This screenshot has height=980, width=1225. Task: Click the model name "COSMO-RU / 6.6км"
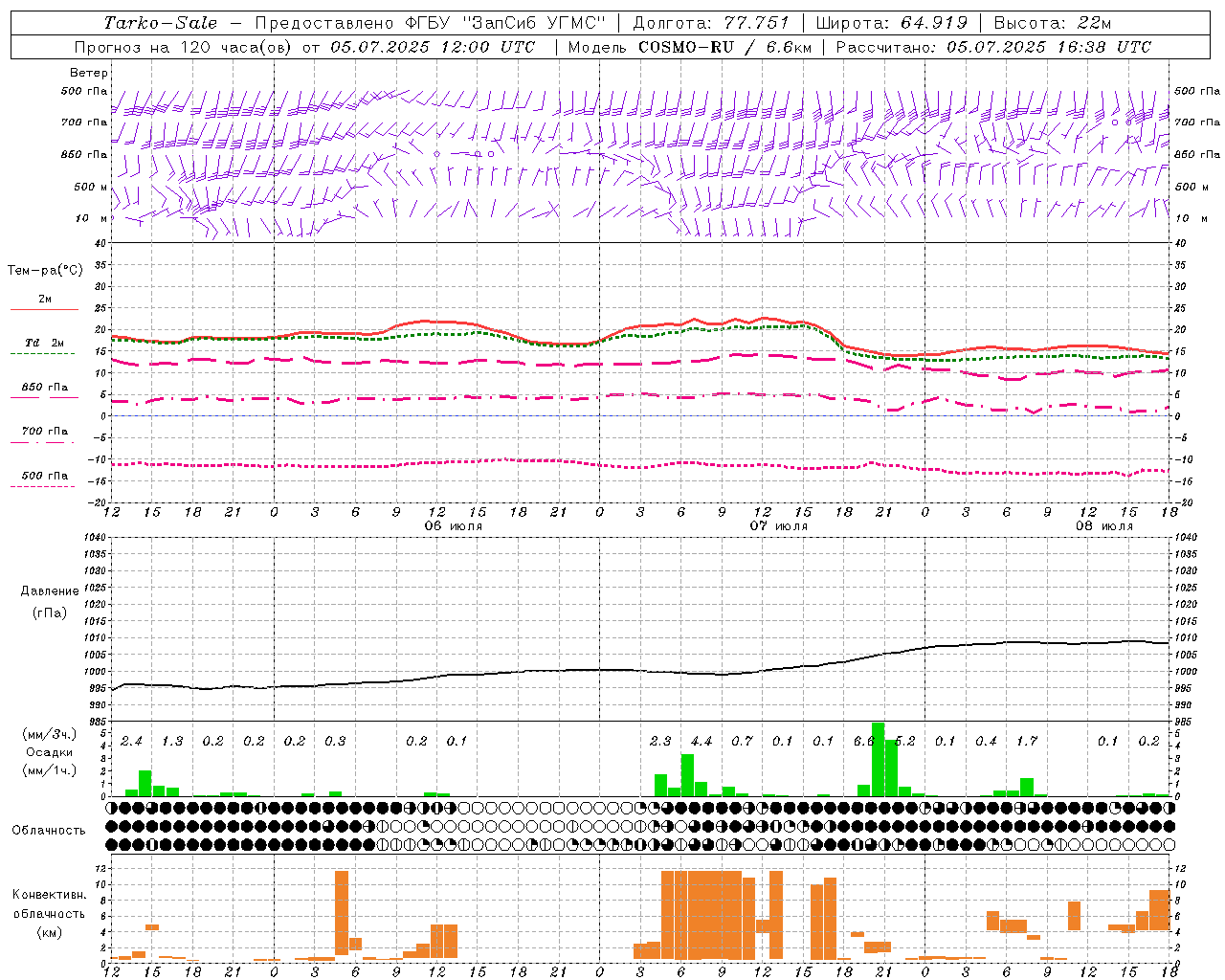click(724, 47)
